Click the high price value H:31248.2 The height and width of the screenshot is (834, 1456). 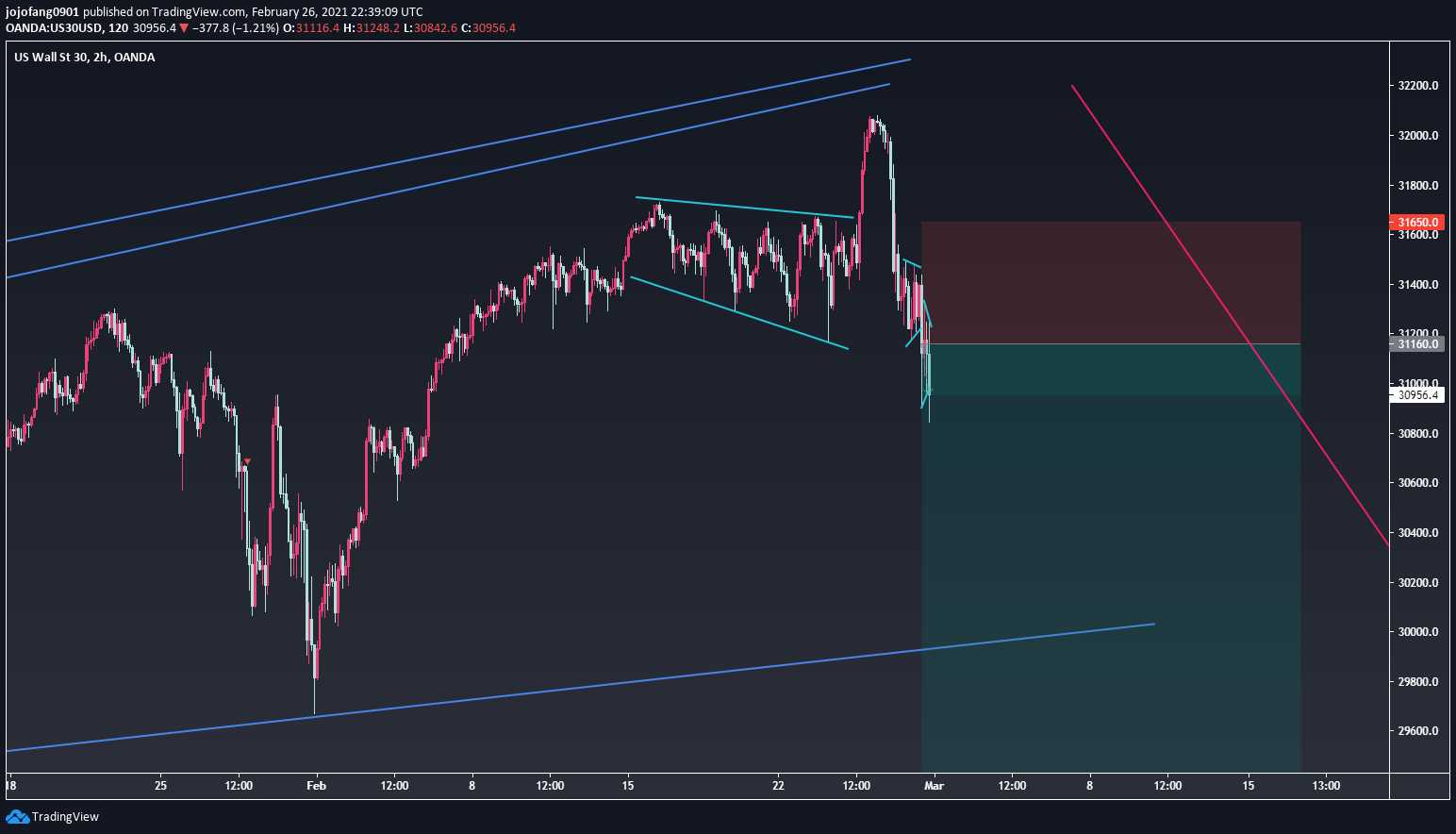pos(372,28)
